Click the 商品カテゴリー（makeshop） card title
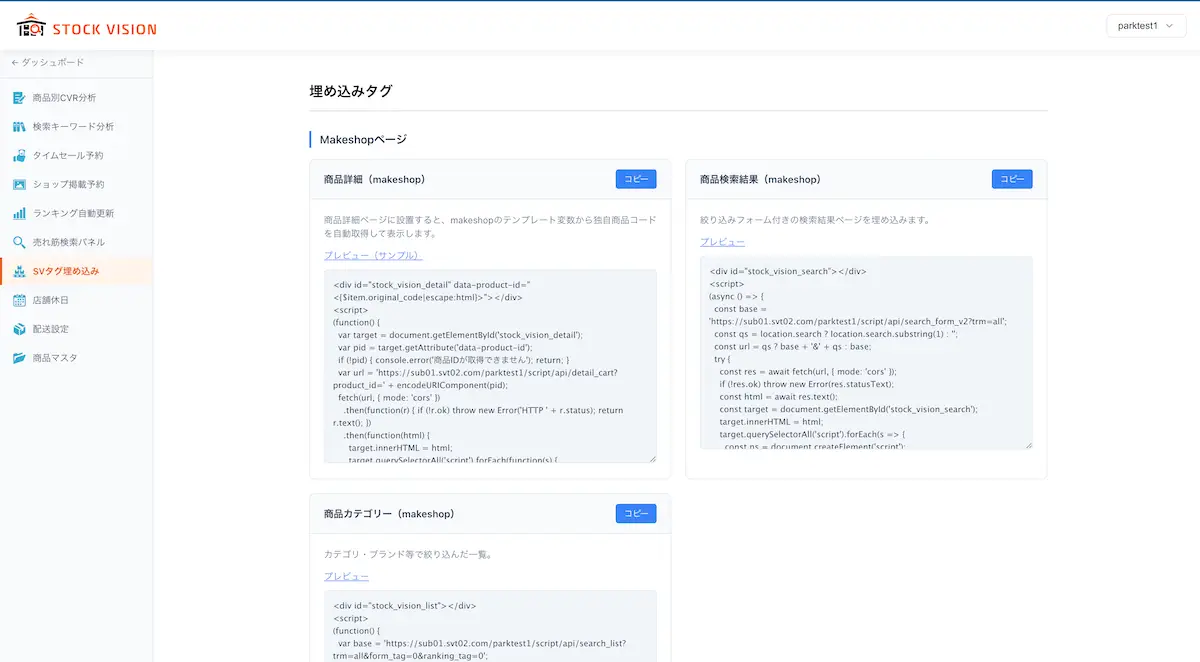The image size is (1200, 662). 389,514
